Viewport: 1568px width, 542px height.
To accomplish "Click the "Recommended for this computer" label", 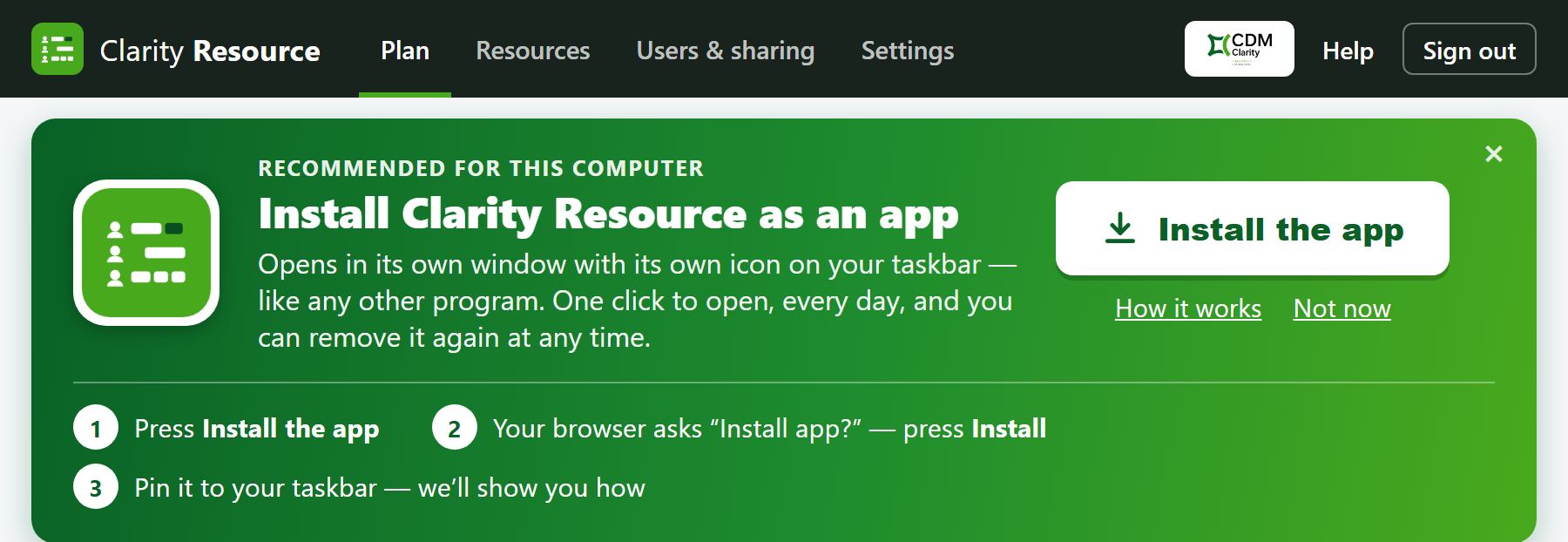I will click(x=481, y=168).
